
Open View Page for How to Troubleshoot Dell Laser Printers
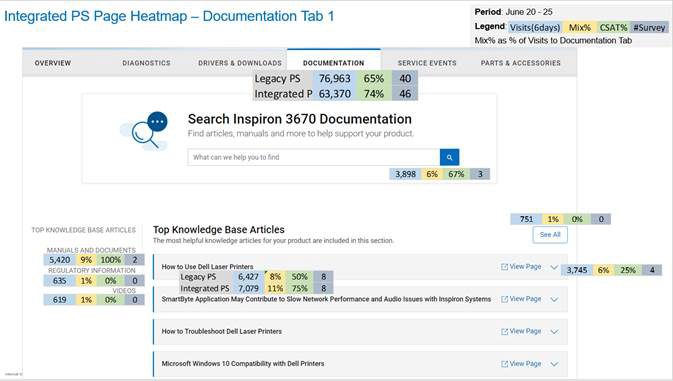point(525,331)
